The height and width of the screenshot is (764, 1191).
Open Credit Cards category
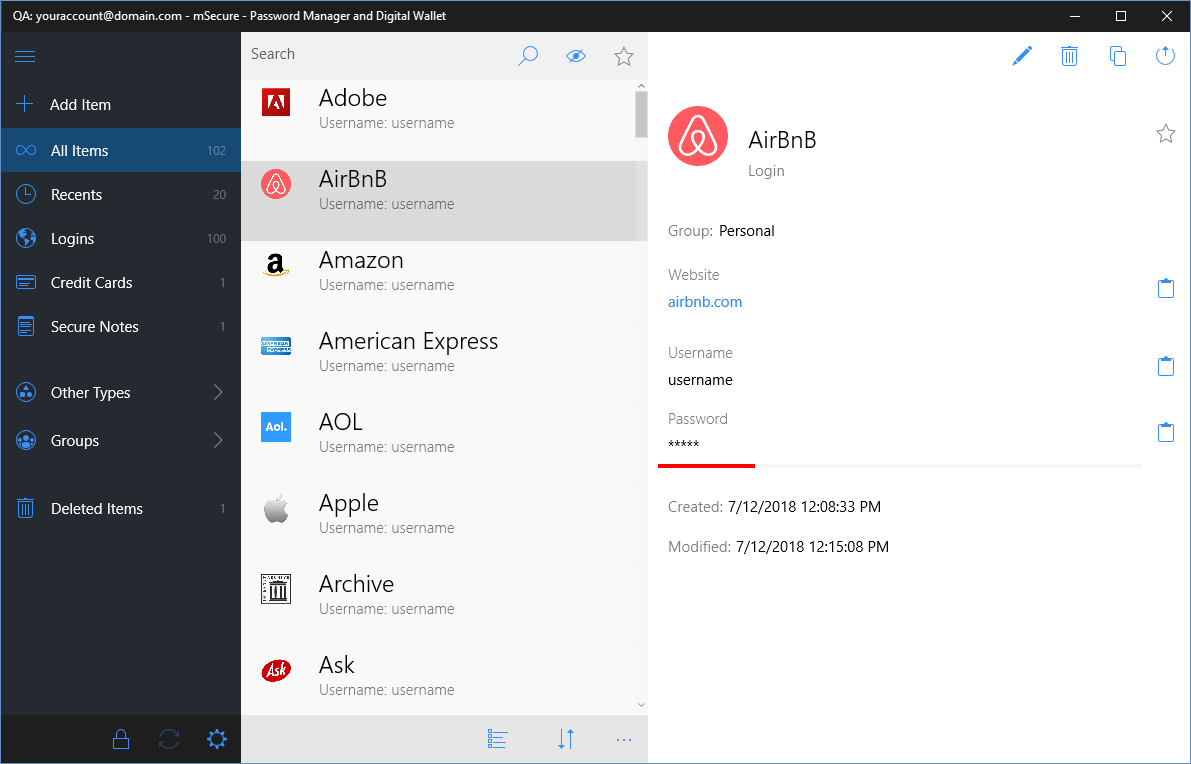[x=121, y=283]
